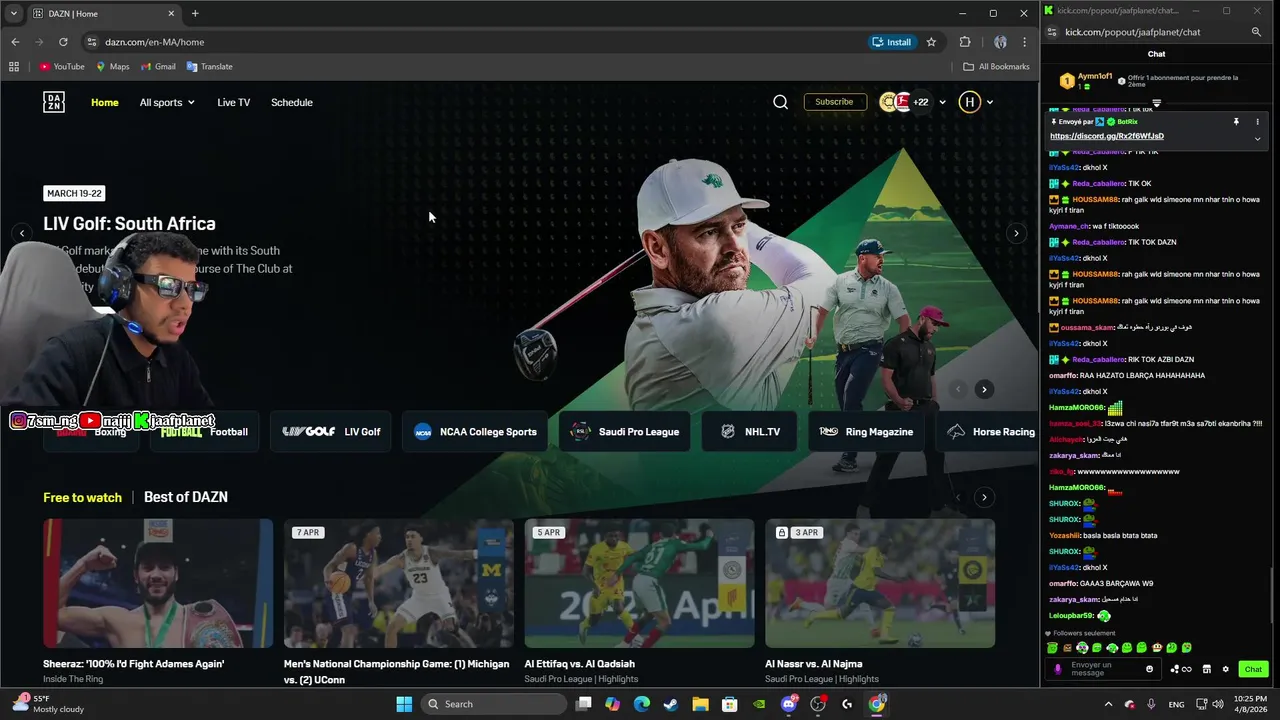Click the Windows taskbar Search box
The image size is (1280, 720).
tap(493, 704)
